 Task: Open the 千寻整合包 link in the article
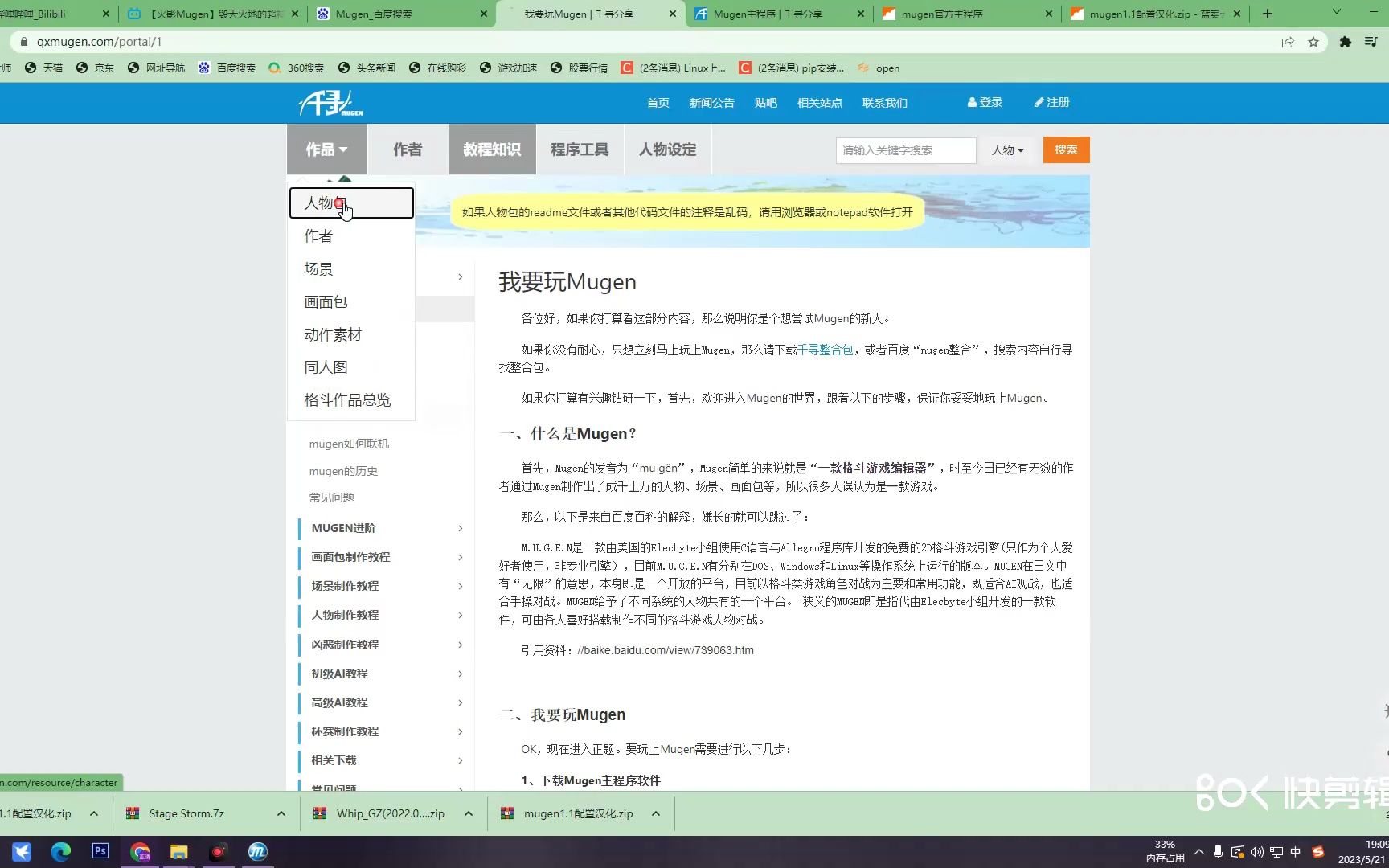[825, 350]
